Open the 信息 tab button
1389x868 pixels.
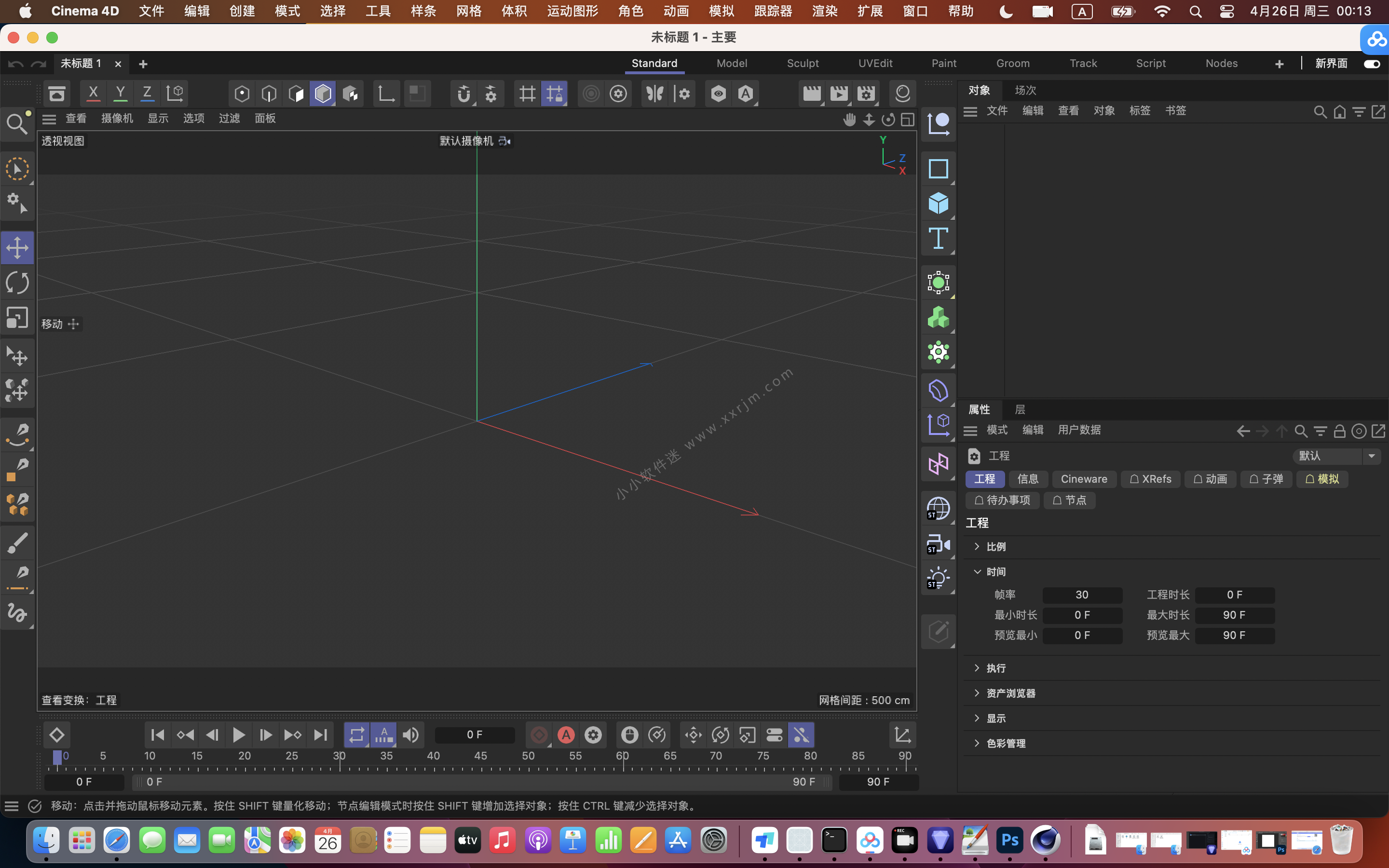[1027, 479]
